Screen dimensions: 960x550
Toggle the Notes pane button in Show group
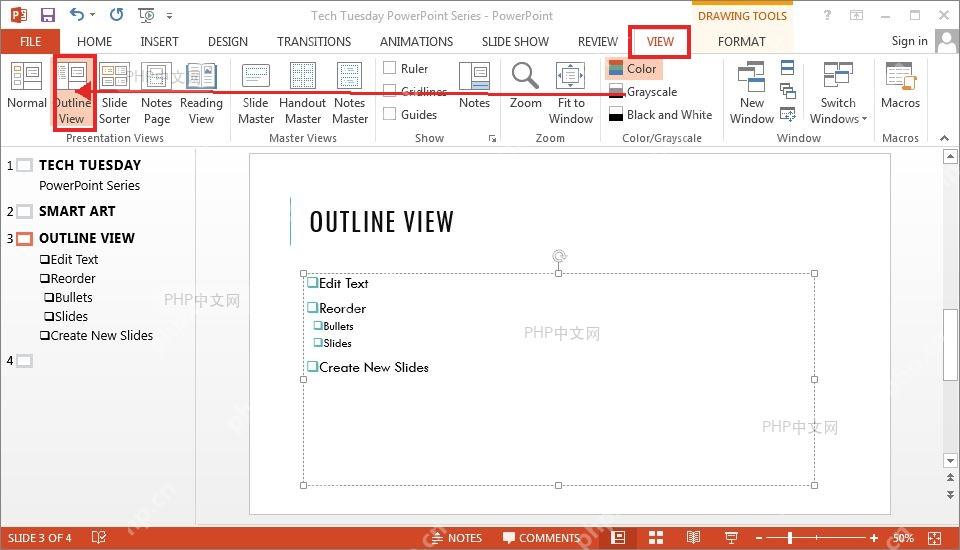pyautogui.click(x=474, y=86)
